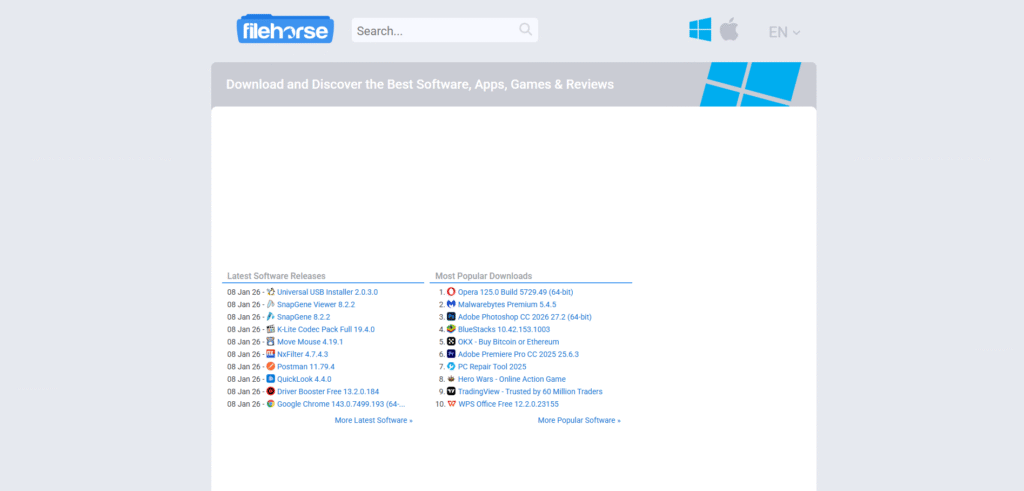The width and height of the screenshot is (1024, 491).
Task: Click Most Popular Downloads heading
Action: pos(483,276)
